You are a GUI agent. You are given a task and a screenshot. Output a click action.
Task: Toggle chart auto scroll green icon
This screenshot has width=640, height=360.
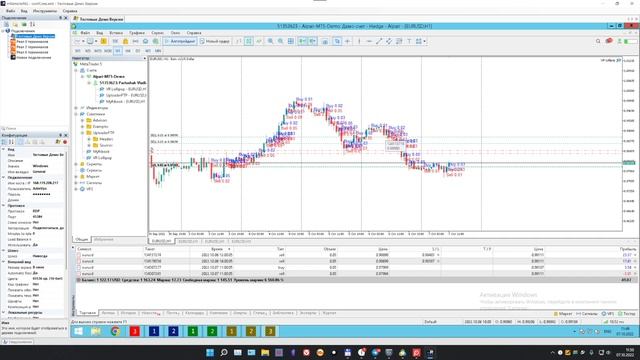[x=302, y=41]
